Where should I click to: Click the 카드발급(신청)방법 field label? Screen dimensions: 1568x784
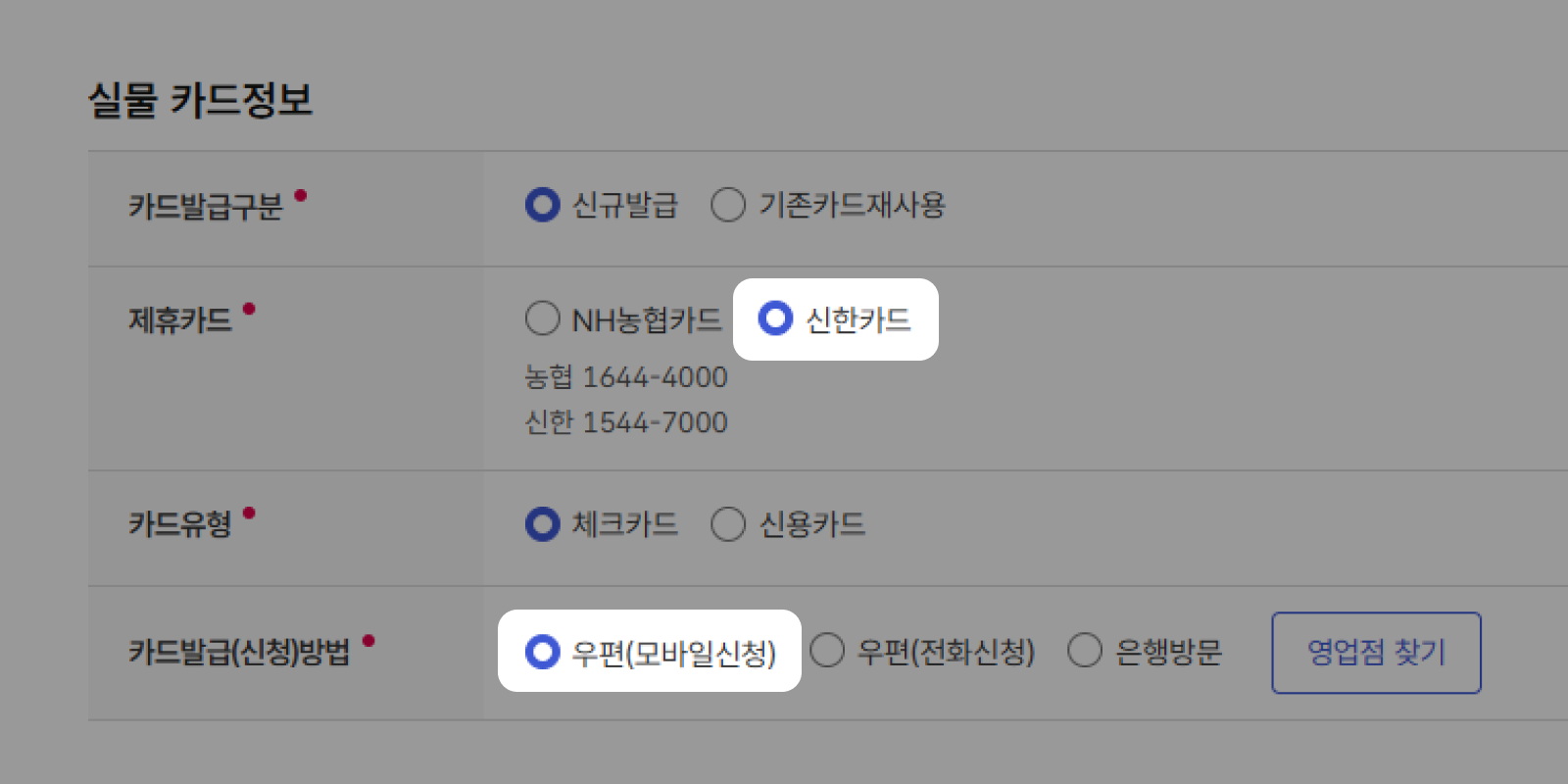click(239, 653)
